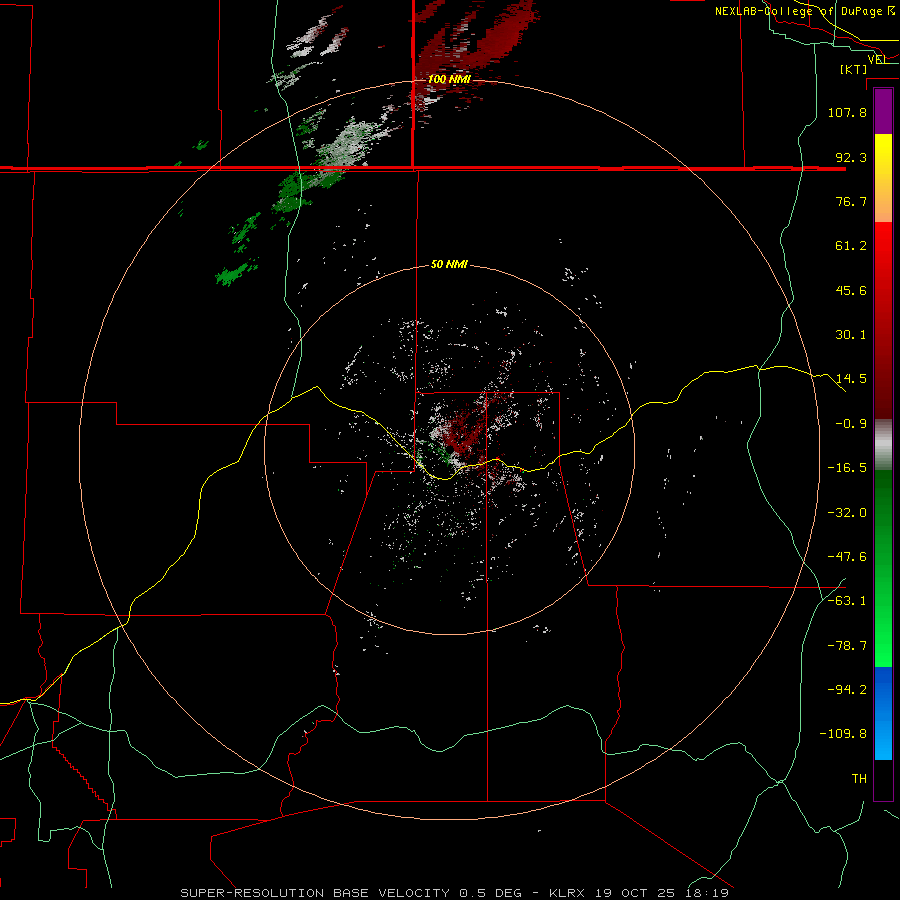The image size is (900, 900).
Task: Click the purple band of the velocity color bar
Action: point(883,111)
